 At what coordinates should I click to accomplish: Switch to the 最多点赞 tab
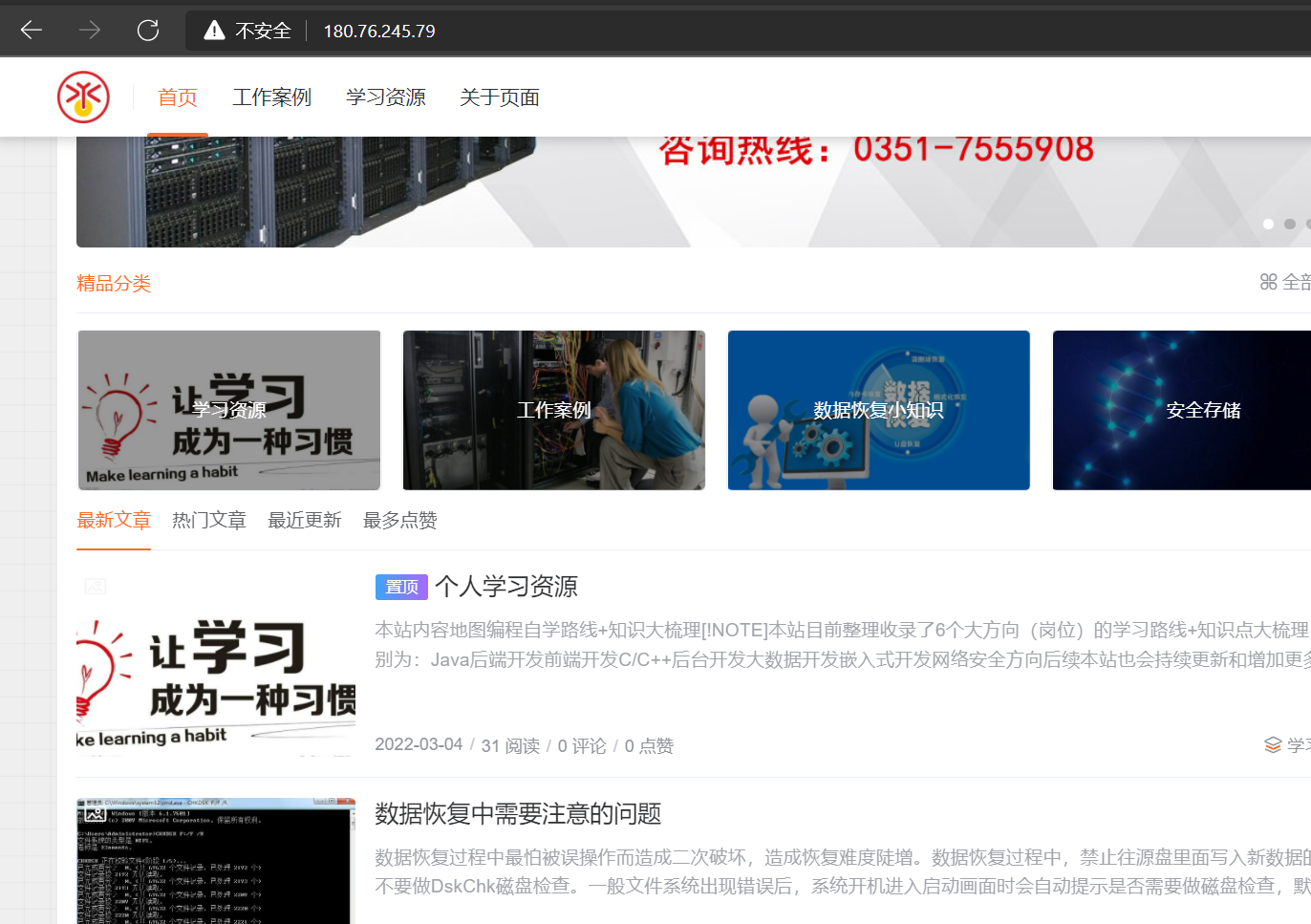(399, 520)
